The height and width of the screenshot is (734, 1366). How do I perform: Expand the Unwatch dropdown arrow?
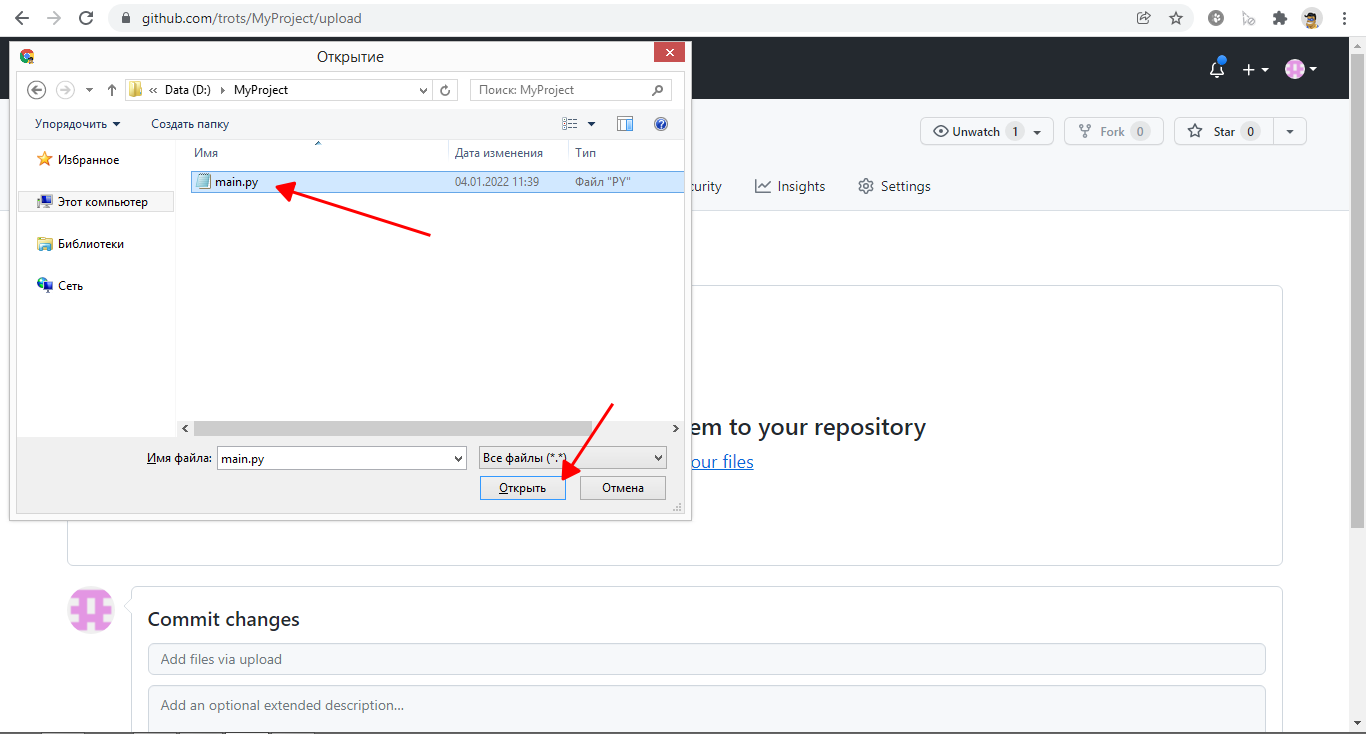pyautogui.click(x=1037, y=132)
